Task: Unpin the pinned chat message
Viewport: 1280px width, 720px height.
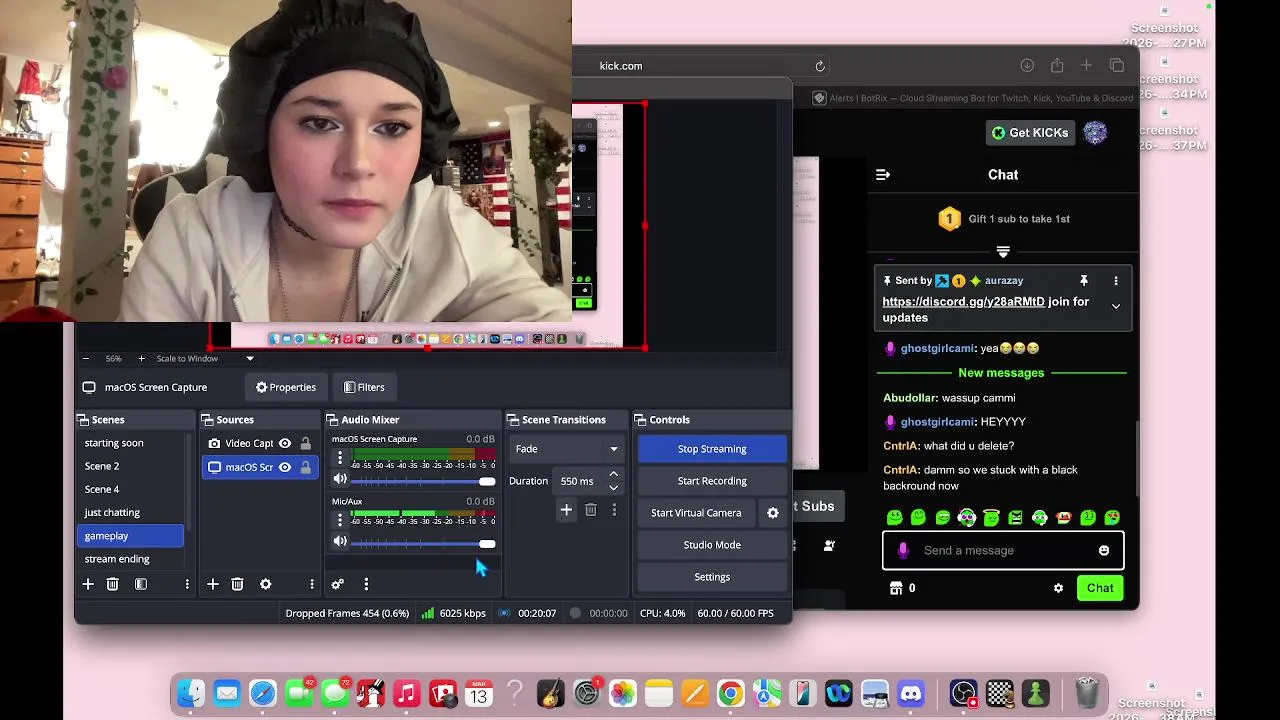Action: (x=1083, y=281)
